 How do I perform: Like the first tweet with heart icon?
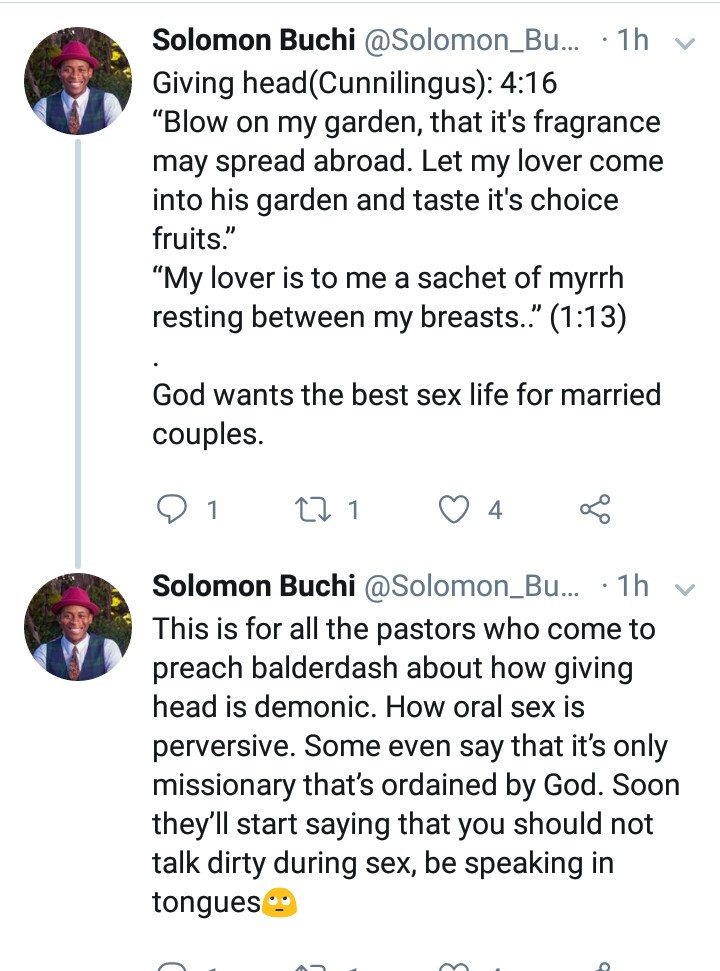[455, 510]
